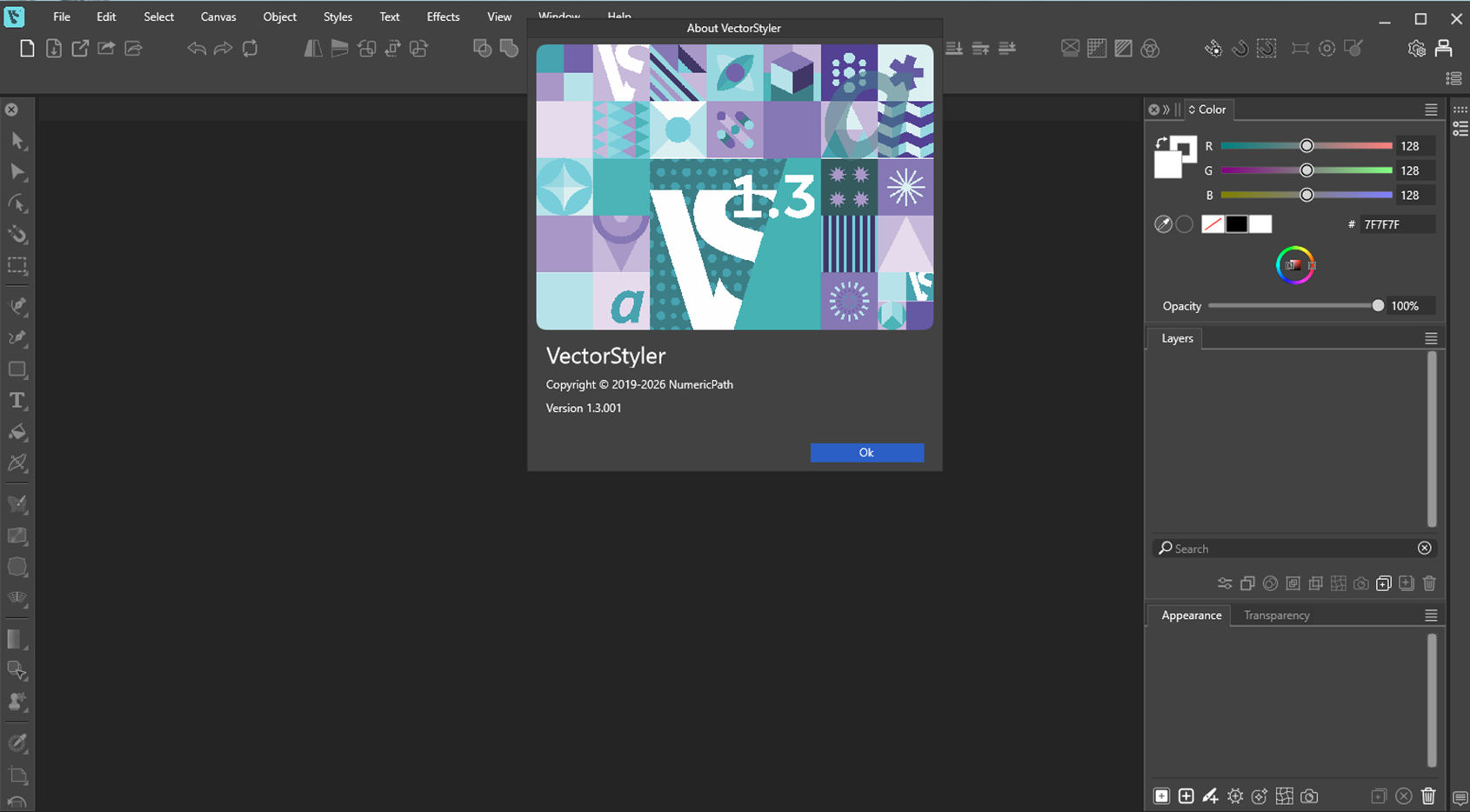1470x812 pixels.
Task: Pick the Node editing arrow tool
Action: [x=17, y=171]
